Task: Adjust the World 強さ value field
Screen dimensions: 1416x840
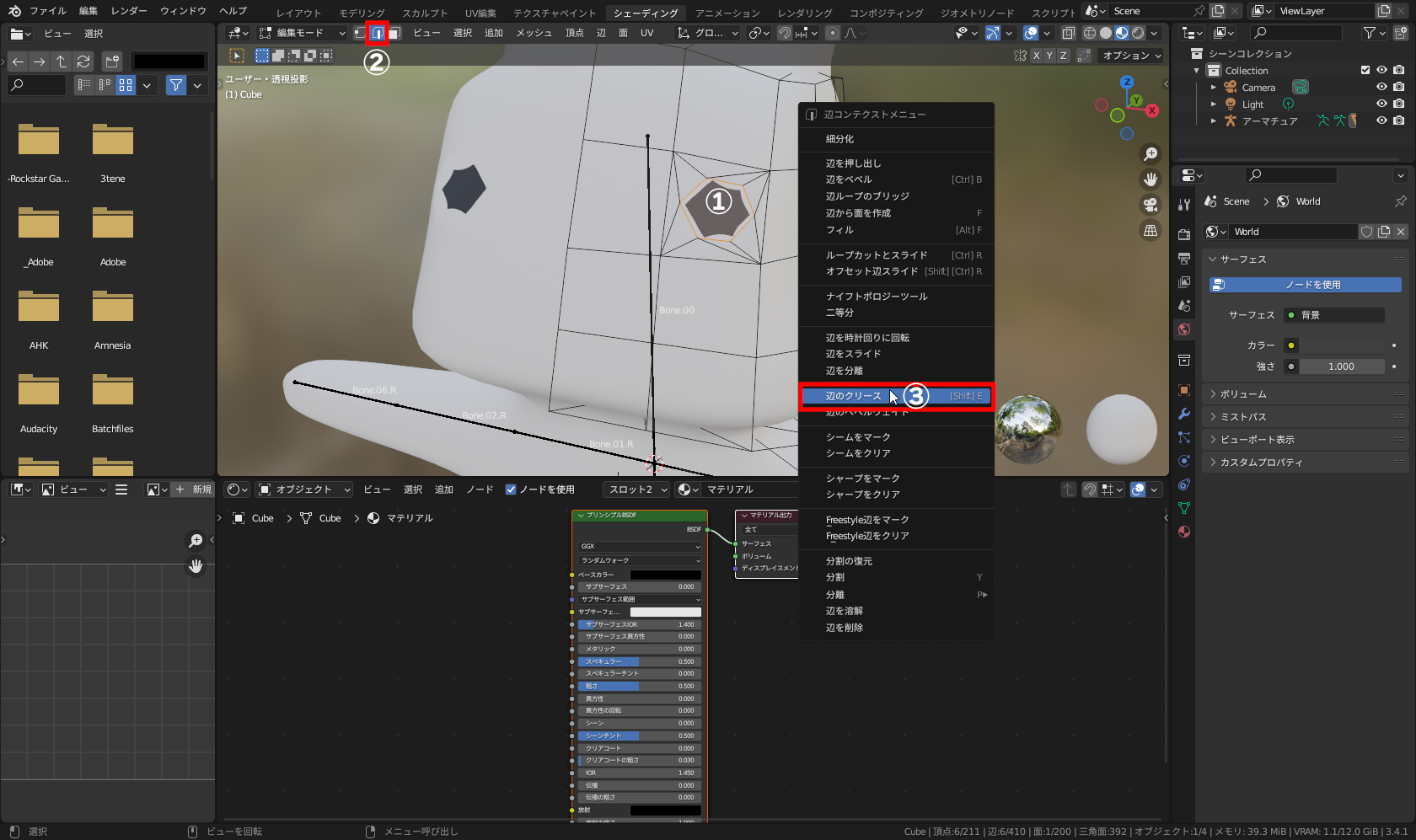Action: pos(1342,366)
